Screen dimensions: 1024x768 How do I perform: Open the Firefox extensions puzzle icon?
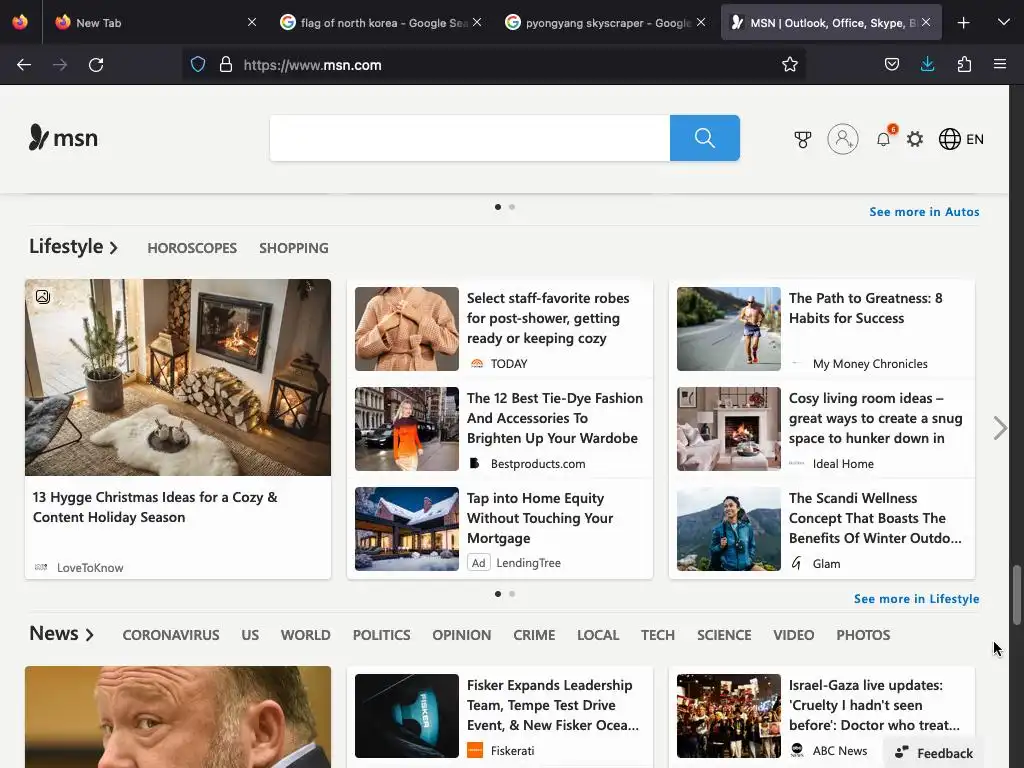pyautogui.click(x=964, y=65)
